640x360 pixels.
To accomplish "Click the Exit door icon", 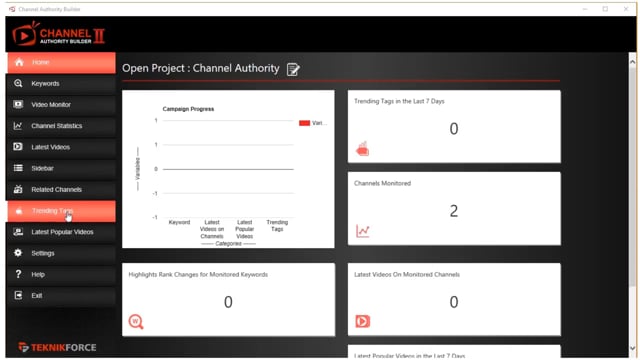I will coord(18,295).
